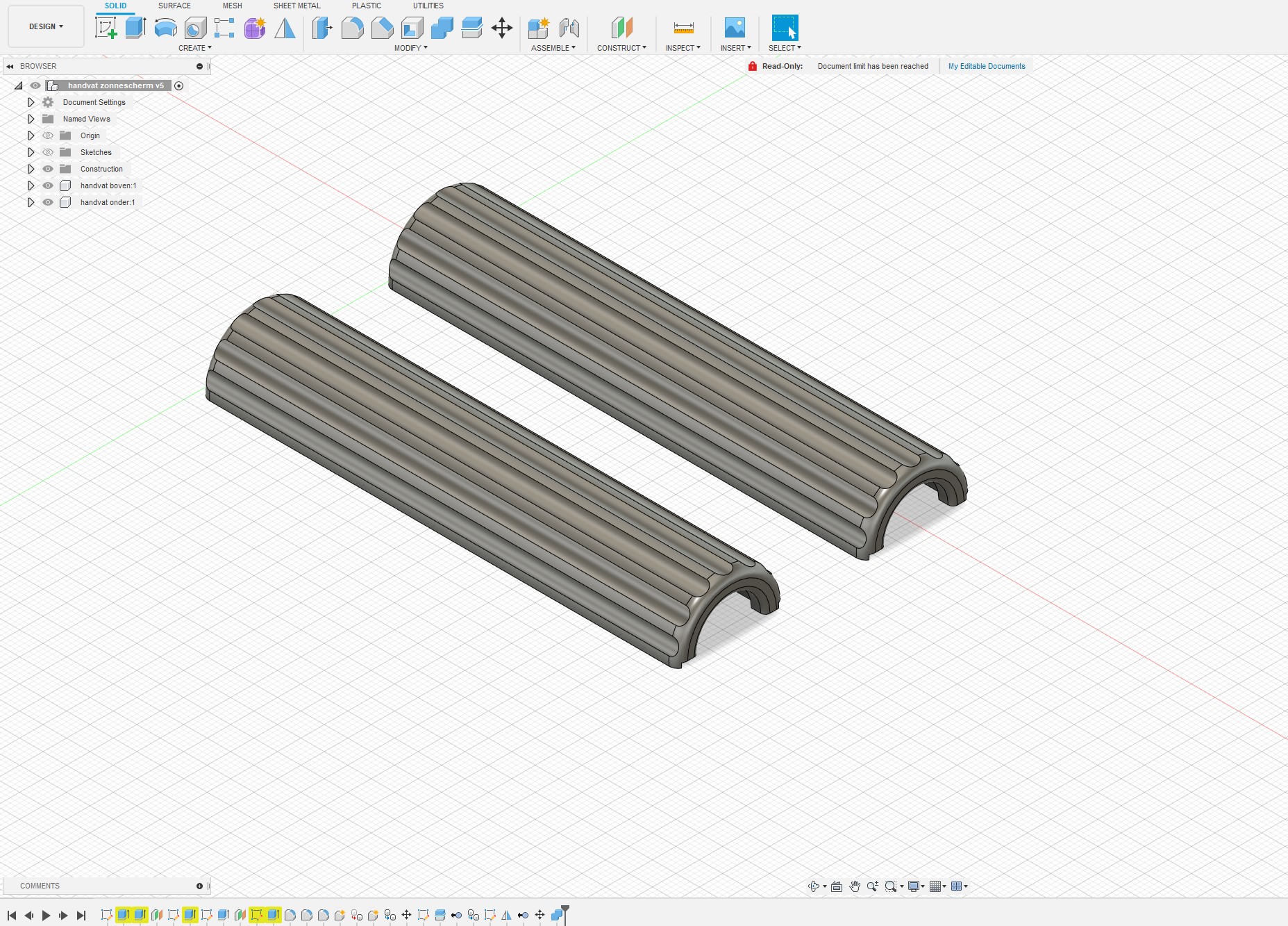This screenshot has width=1288, height=926.
Task: Hide the handvat boven:1 component
Action: [48, 185]
